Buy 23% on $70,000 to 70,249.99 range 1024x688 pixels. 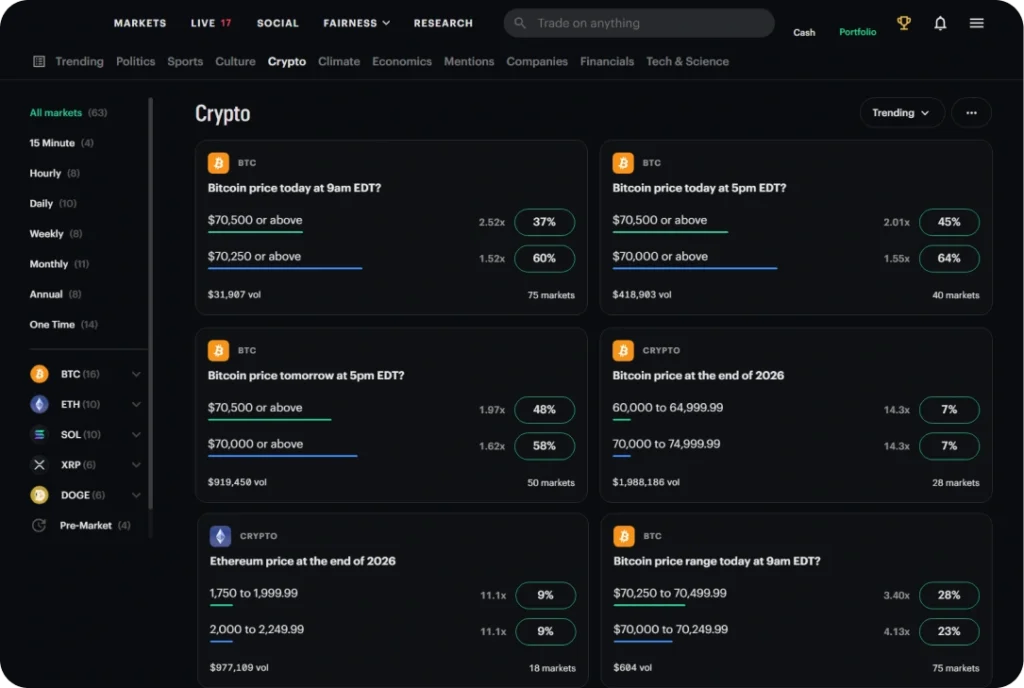pos(949,631)
